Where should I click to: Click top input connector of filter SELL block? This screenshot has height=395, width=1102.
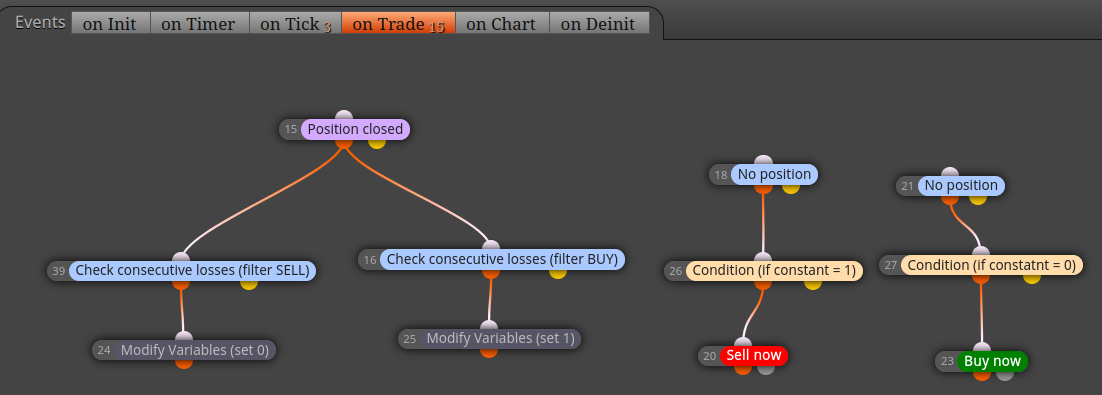pyautogui.click(x=181, y=257)
